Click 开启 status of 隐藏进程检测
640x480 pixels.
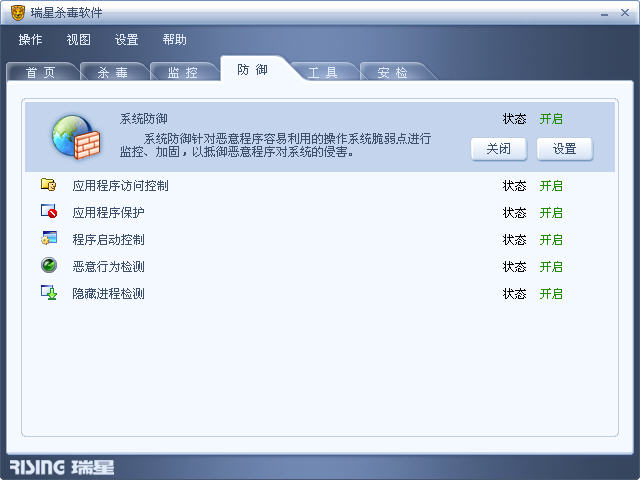tap(551, 293)
